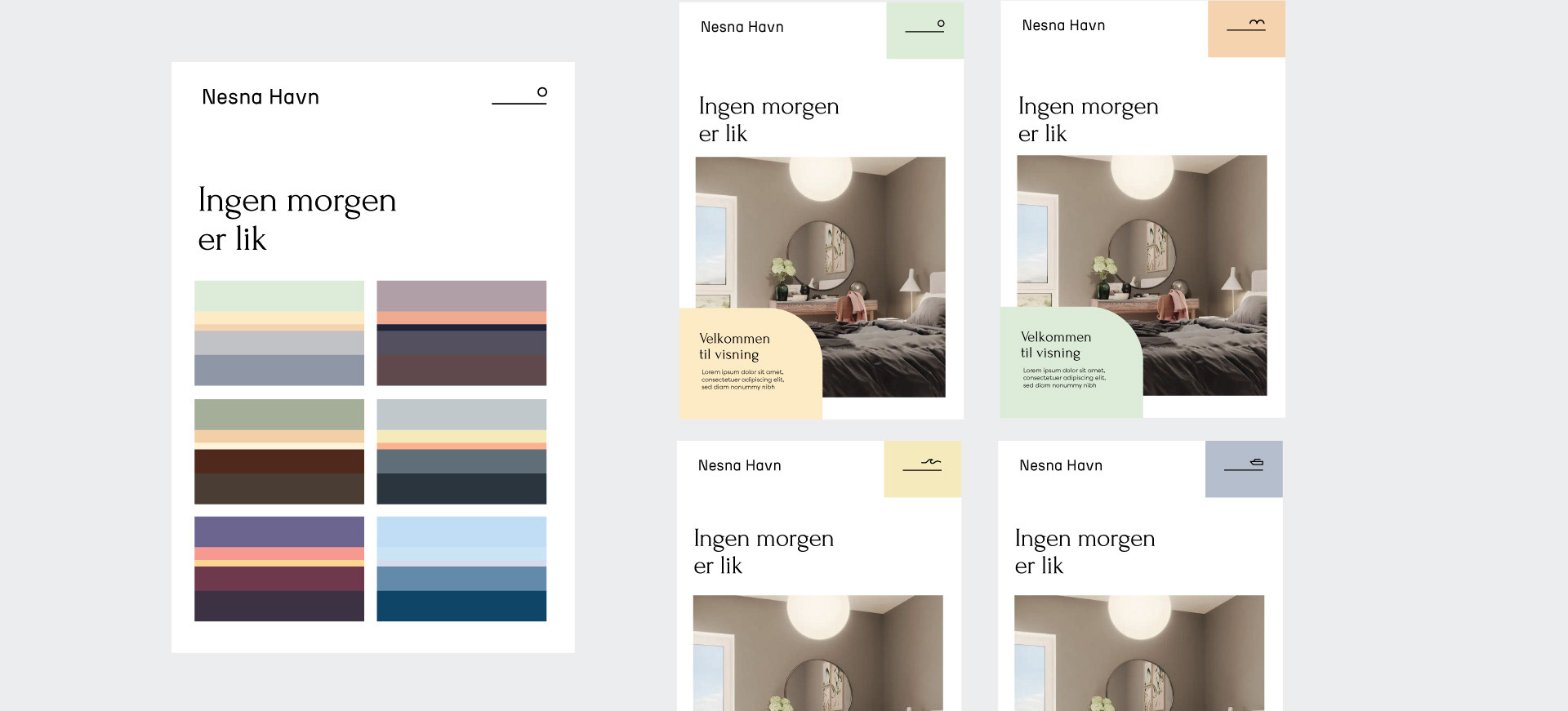
Task: Click "Nesna Havn" on the blue-icon poster
Action: (x=1061, y=465)
